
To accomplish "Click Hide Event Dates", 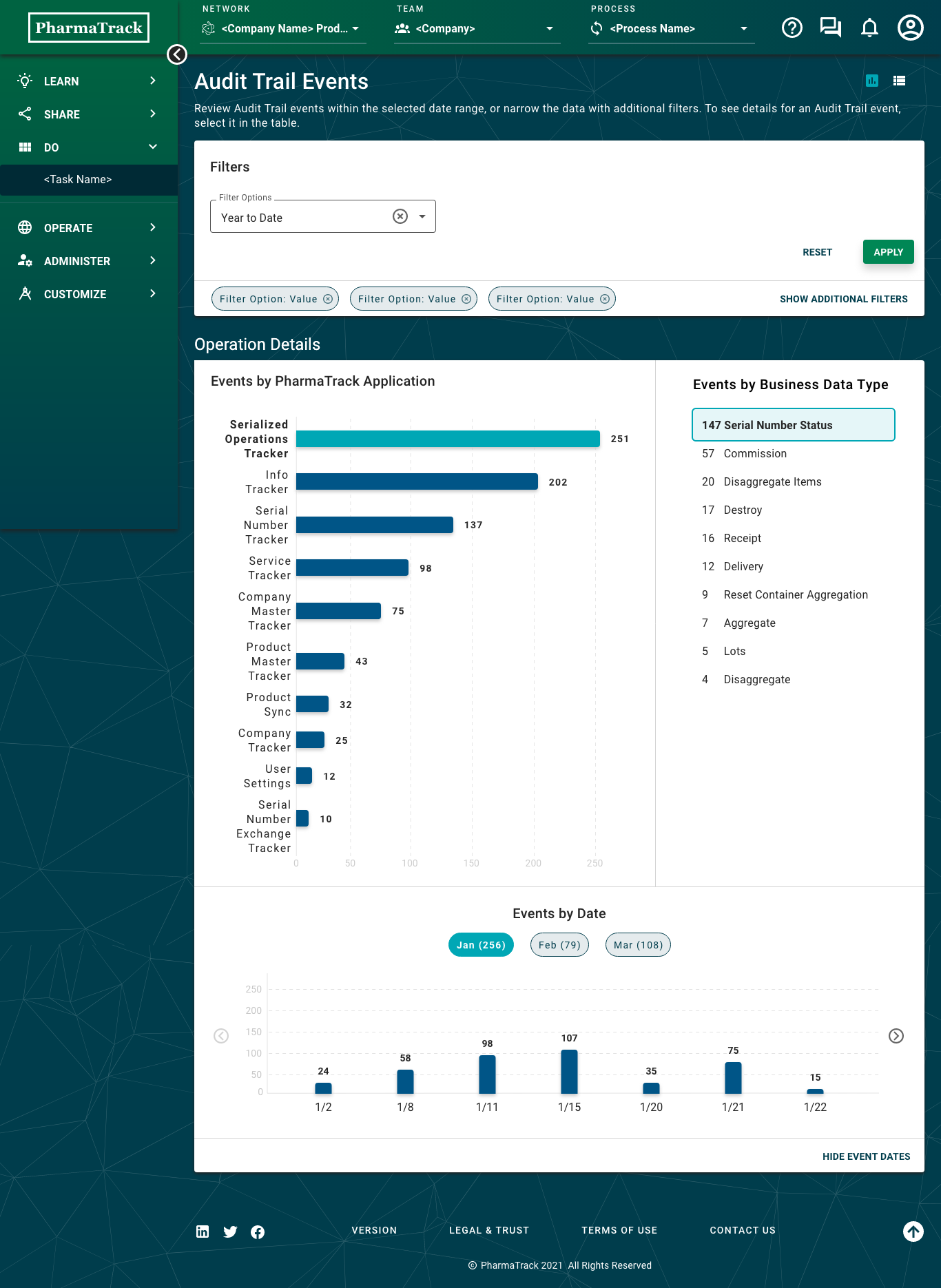I will click(x=867, y=1156).
